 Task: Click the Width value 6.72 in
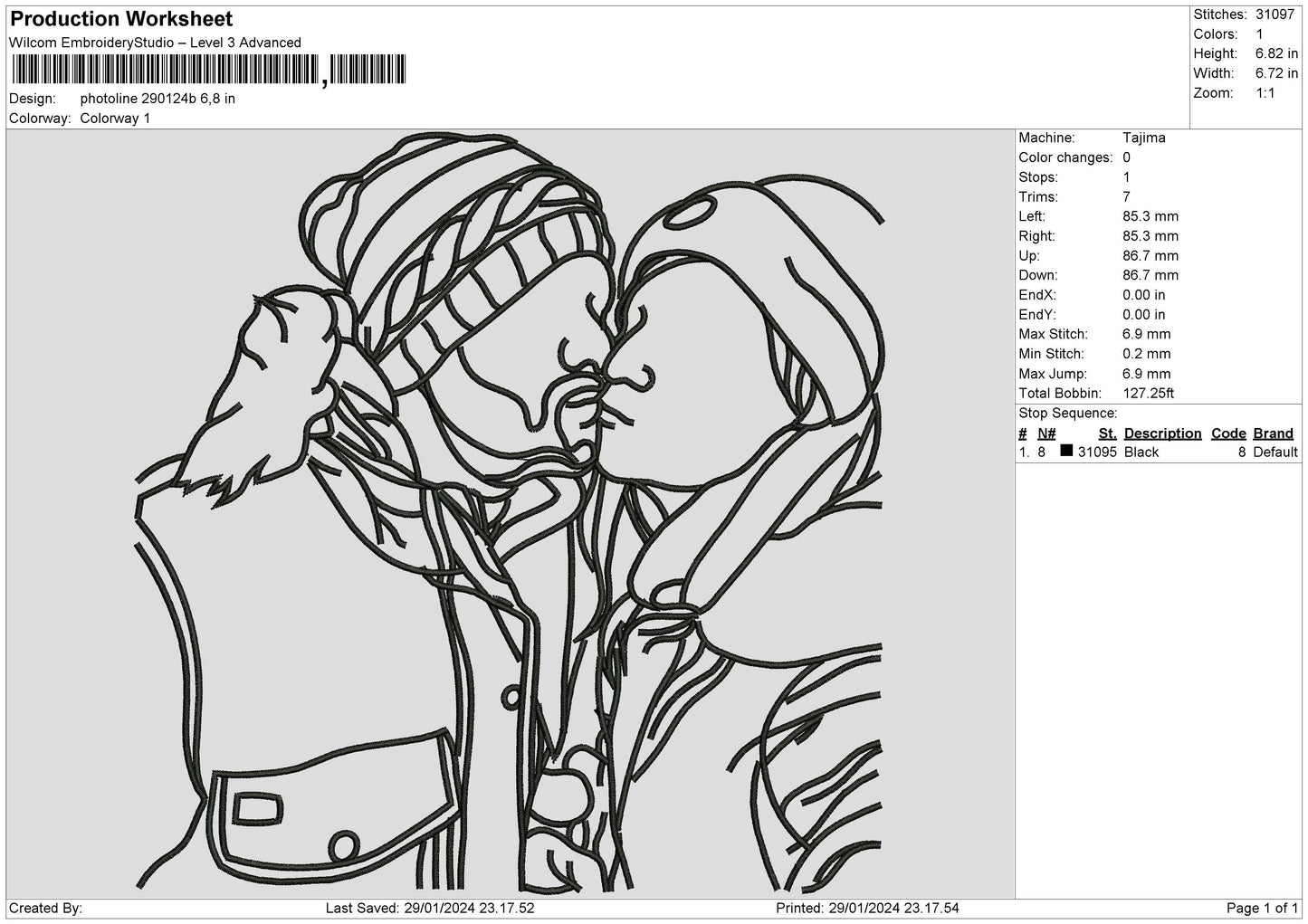1276,73
